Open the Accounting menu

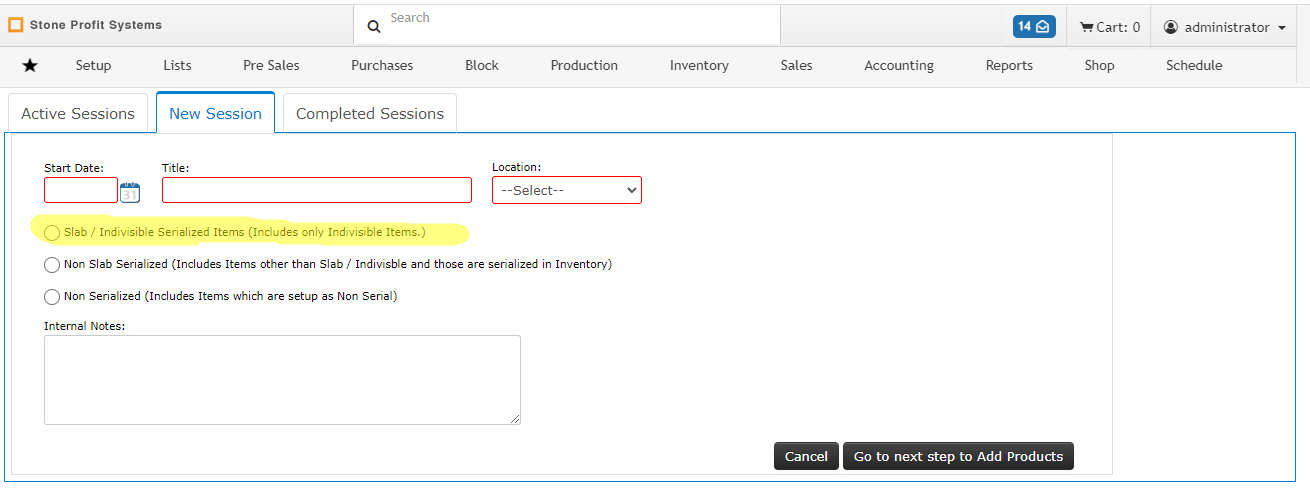tap(899, 65)
